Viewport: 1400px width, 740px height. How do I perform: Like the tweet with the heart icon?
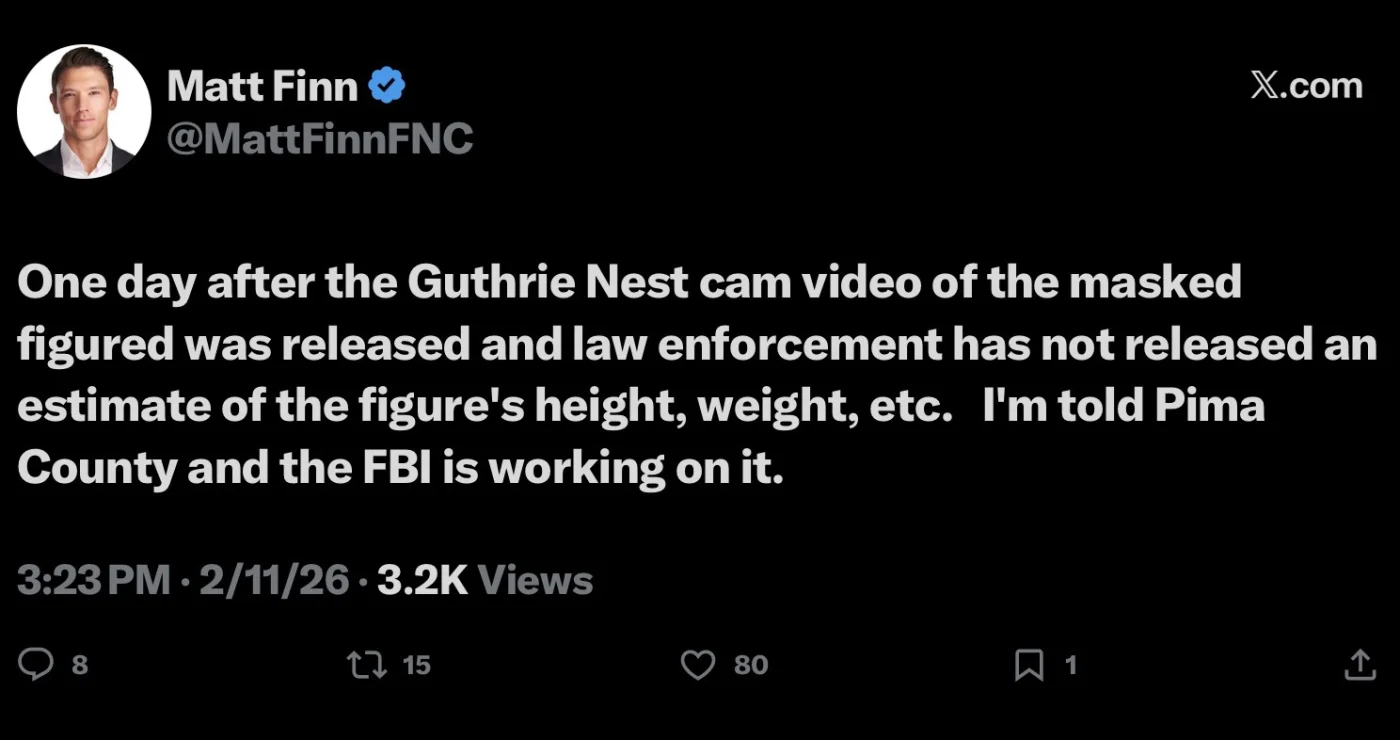pos(697,665)
